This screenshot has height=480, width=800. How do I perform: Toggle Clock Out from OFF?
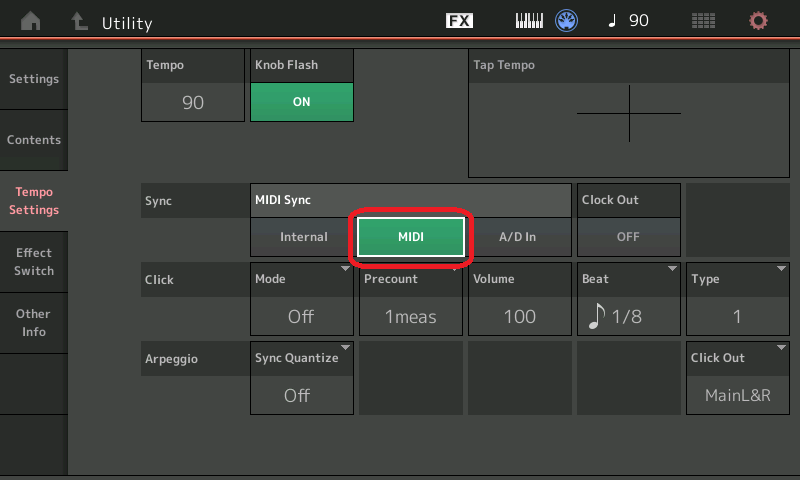point(628,237)
